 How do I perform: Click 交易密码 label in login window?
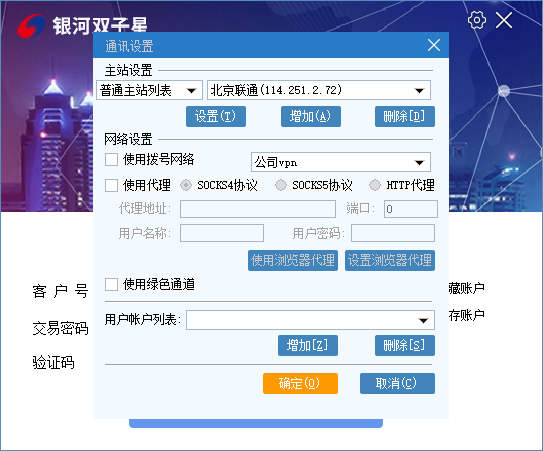tap(61, 328)
